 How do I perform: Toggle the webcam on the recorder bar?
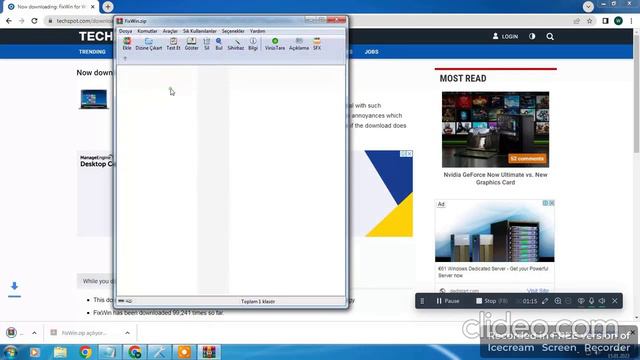[x=581, y=301]
